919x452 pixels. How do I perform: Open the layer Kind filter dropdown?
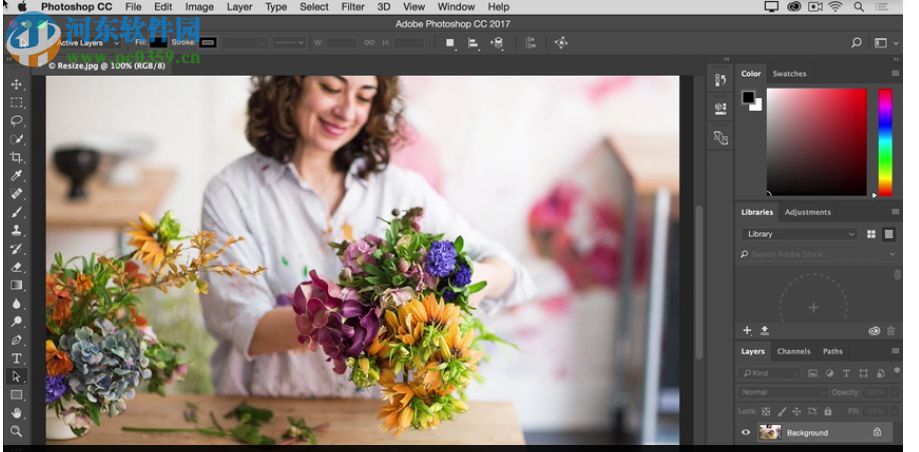771,373
